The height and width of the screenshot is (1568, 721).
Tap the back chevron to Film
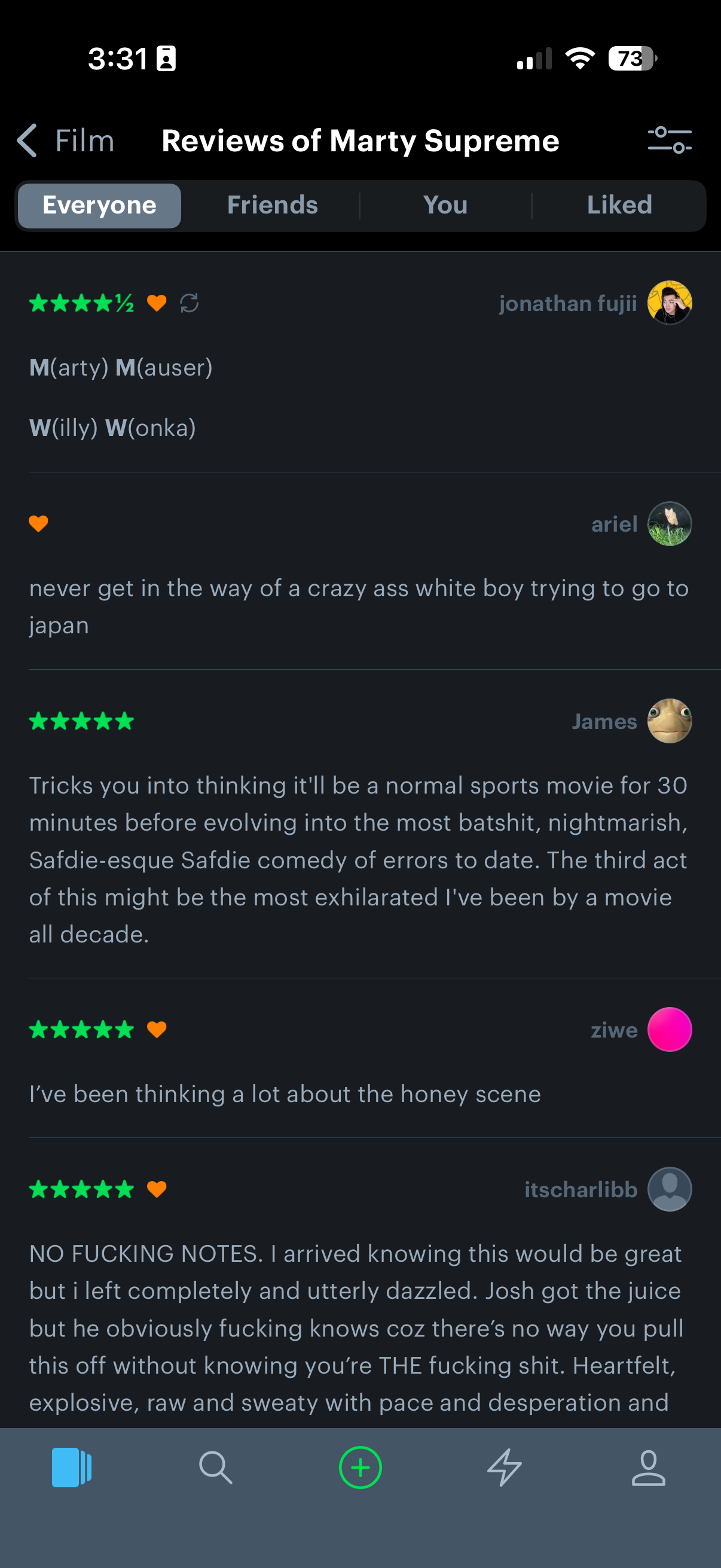[28, 141]
